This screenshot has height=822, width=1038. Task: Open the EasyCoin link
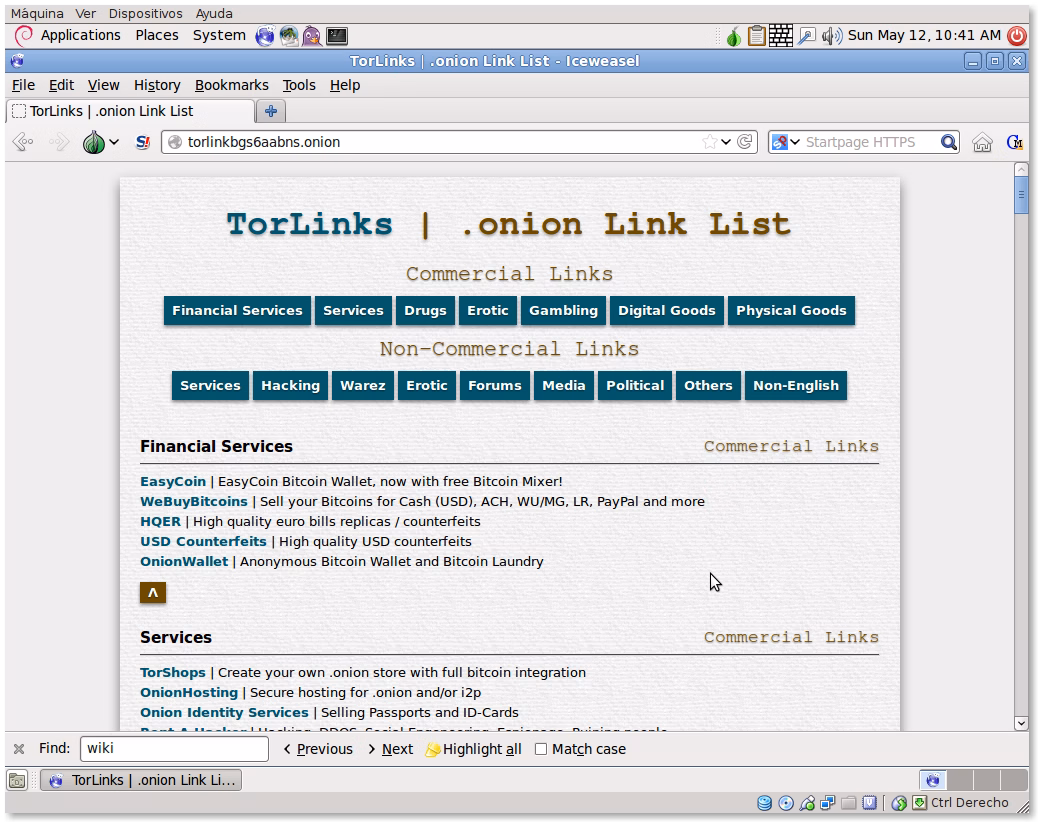click(173, 481)
